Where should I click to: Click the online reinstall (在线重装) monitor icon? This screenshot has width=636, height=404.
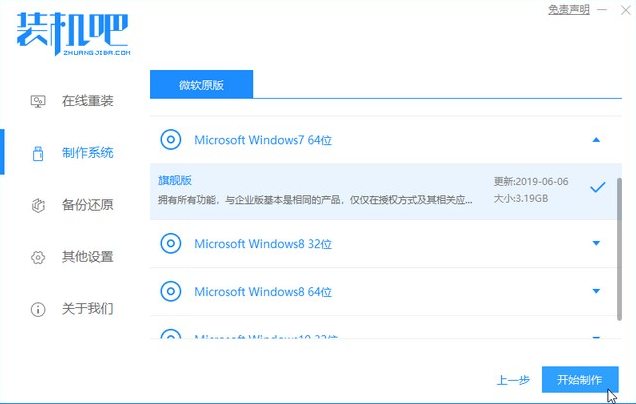[38, 101]
